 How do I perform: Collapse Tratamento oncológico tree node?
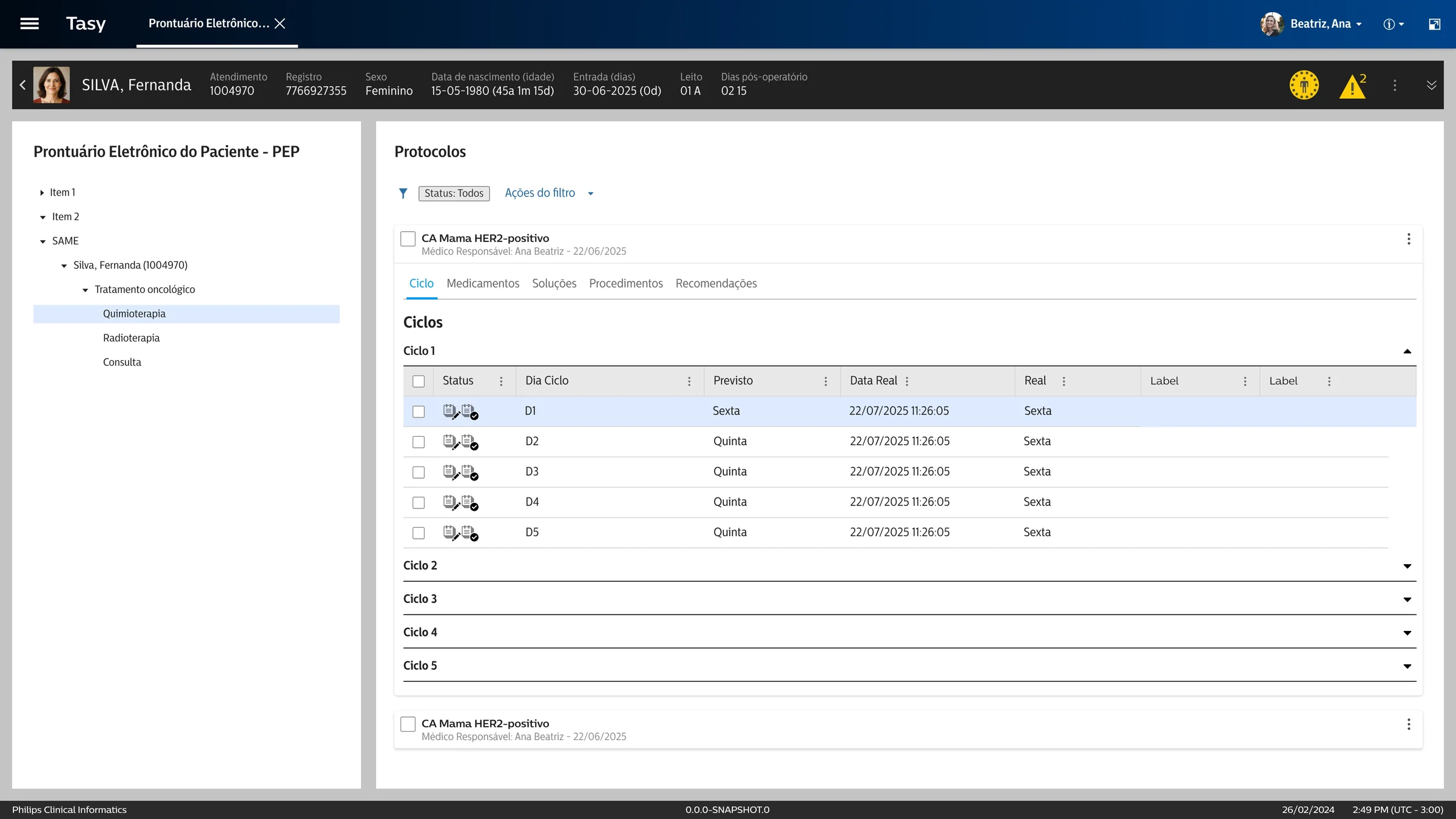coord(85,290)
